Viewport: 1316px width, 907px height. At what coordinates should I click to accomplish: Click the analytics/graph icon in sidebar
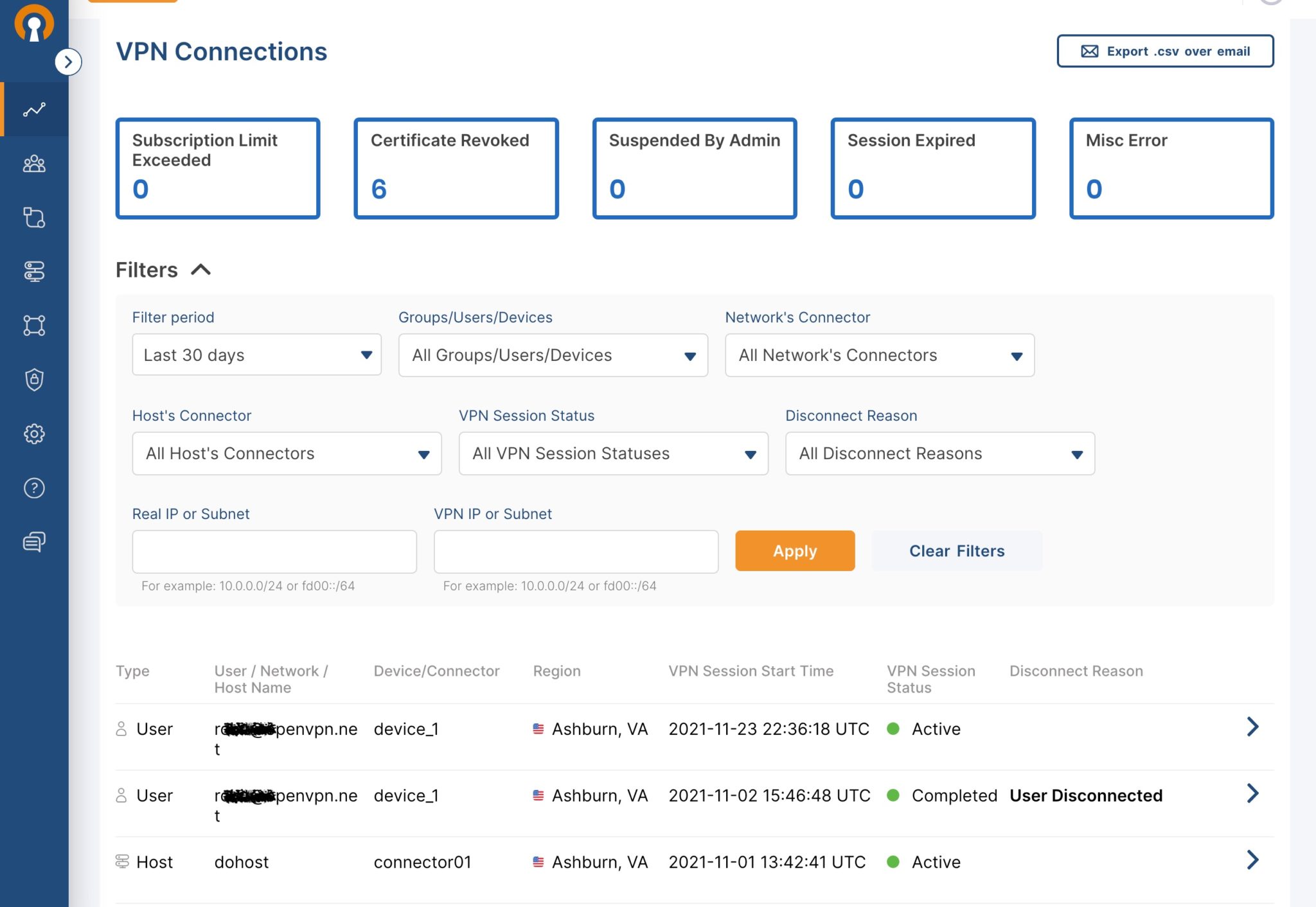tap(35, 108)
